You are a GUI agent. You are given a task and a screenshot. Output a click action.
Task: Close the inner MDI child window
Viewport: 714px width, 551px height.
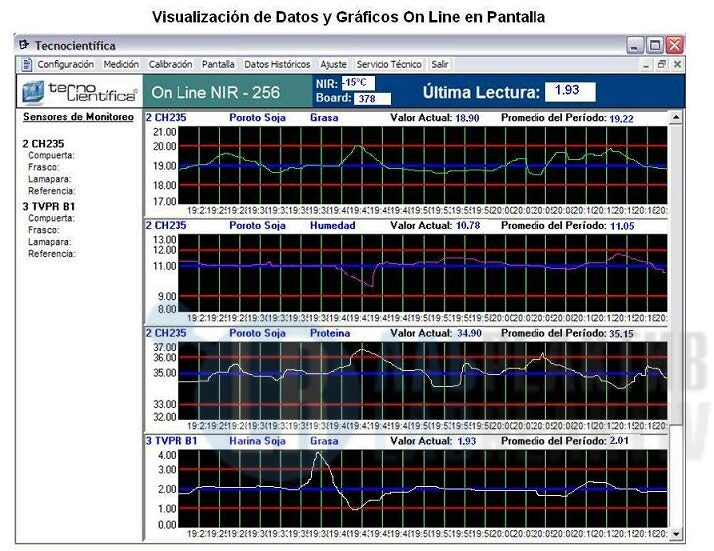point(677,65)
